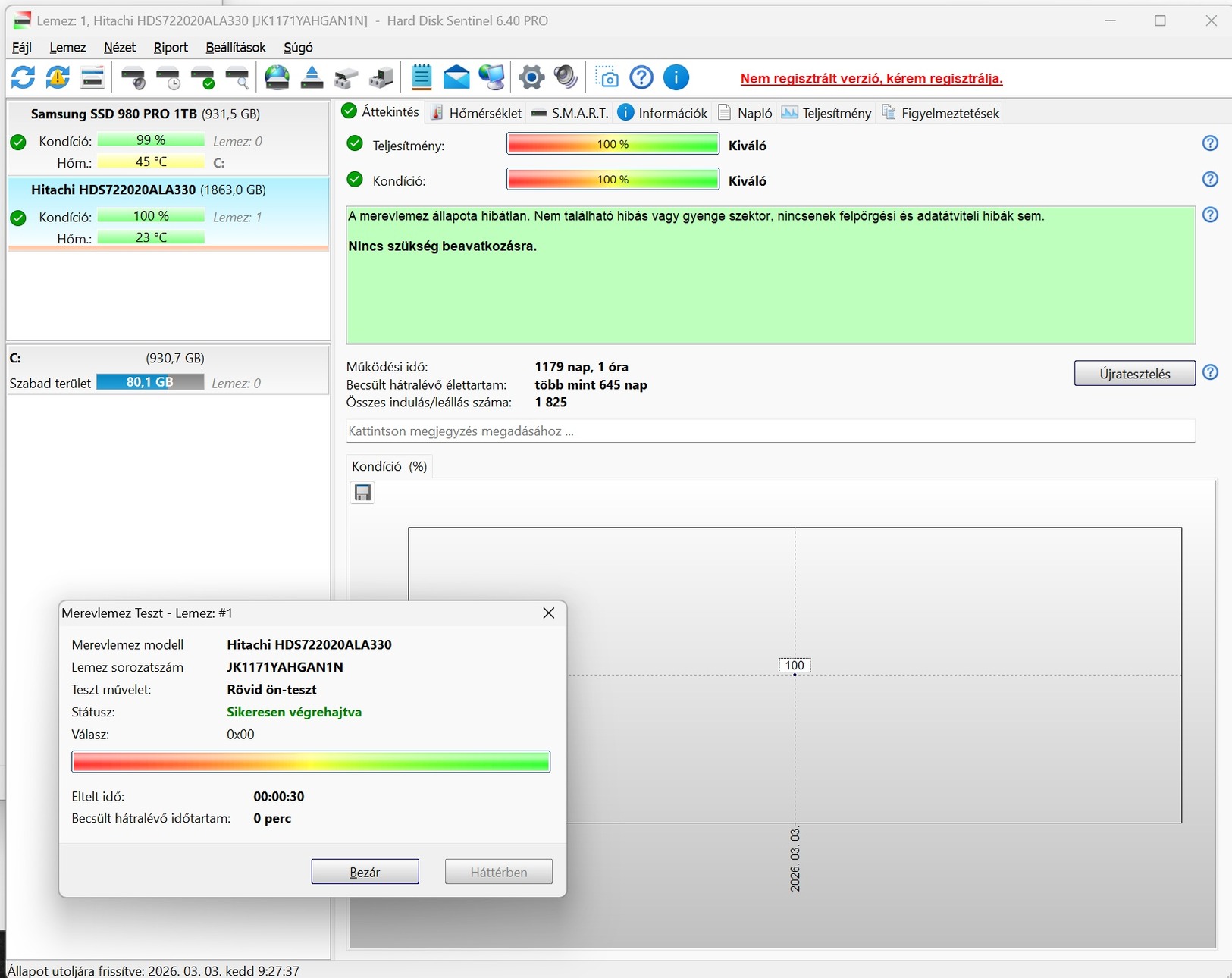Viewport: 1232px width, 978px height.
Task: Switch to the S.M.A.R.T. tab
Action: click(x=570, y=113)
